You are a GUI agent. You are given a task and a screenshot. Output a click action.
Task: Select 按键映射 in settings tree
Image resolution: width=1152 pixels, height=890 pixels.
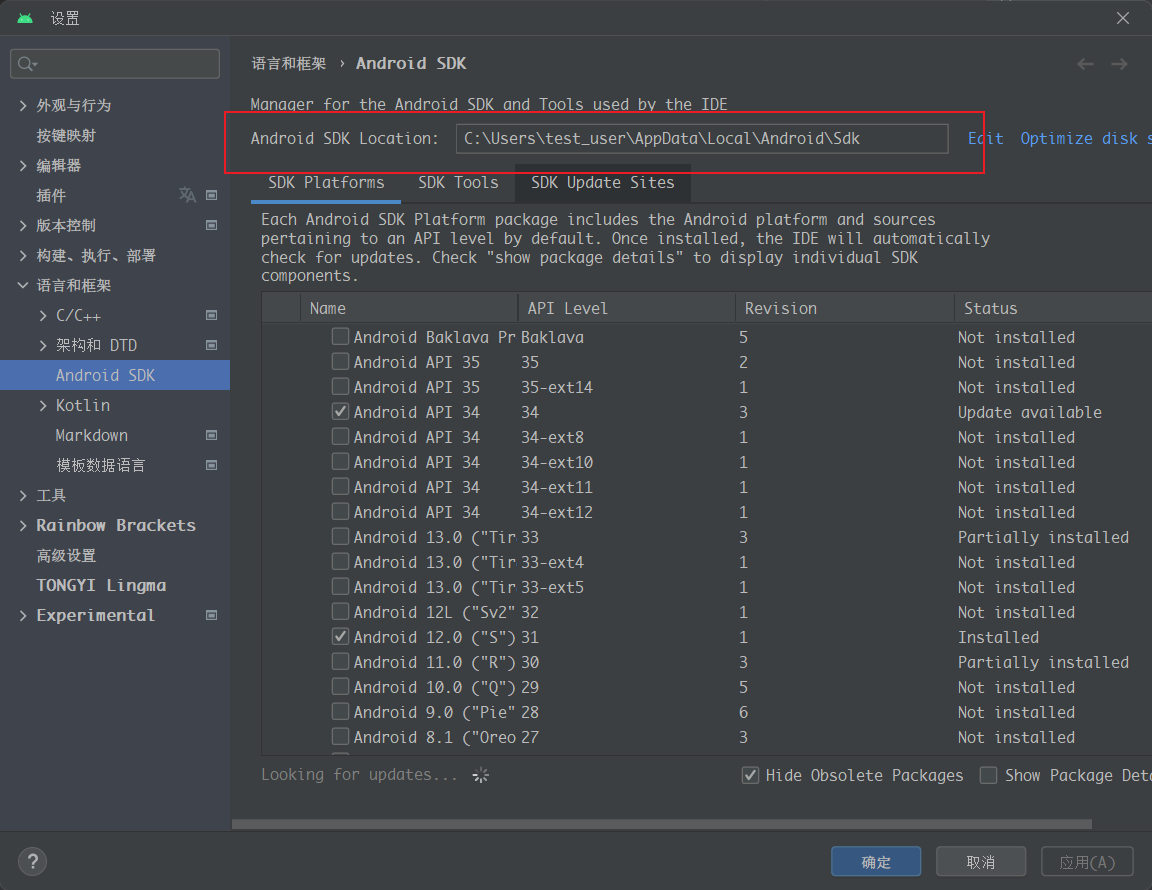pos(66,135)
